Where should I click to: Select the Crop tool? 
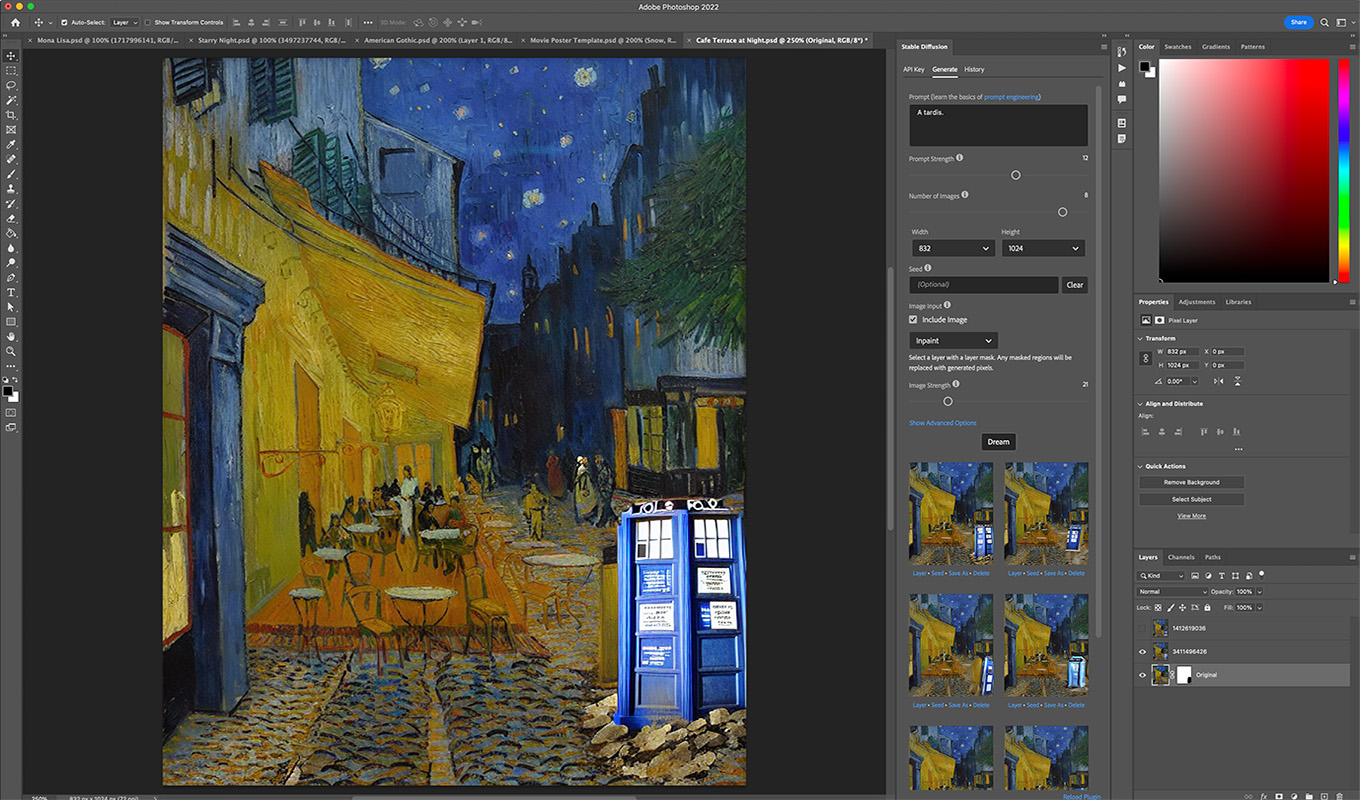tap(11, 115)
